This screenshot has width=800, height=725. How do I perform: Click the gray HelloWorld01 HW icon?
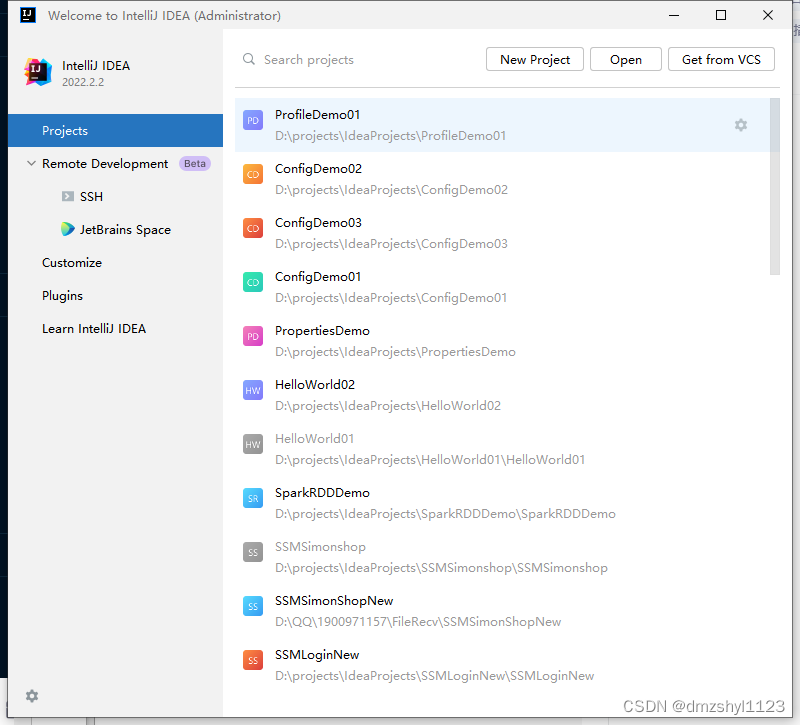(253, 444)
